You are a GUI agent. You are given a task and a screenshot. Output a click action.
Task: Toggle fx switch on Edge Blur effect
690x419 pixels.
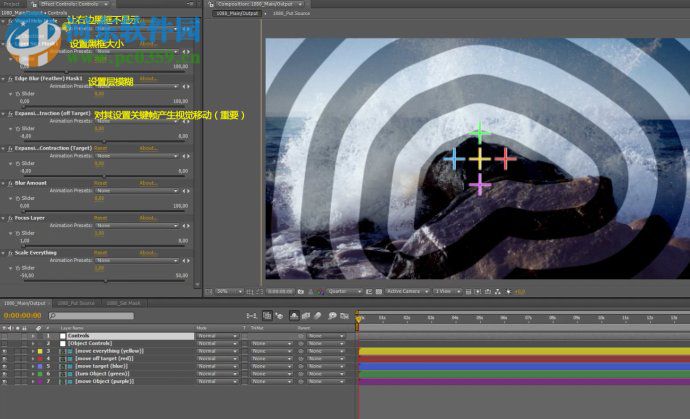tap(10, 79)
